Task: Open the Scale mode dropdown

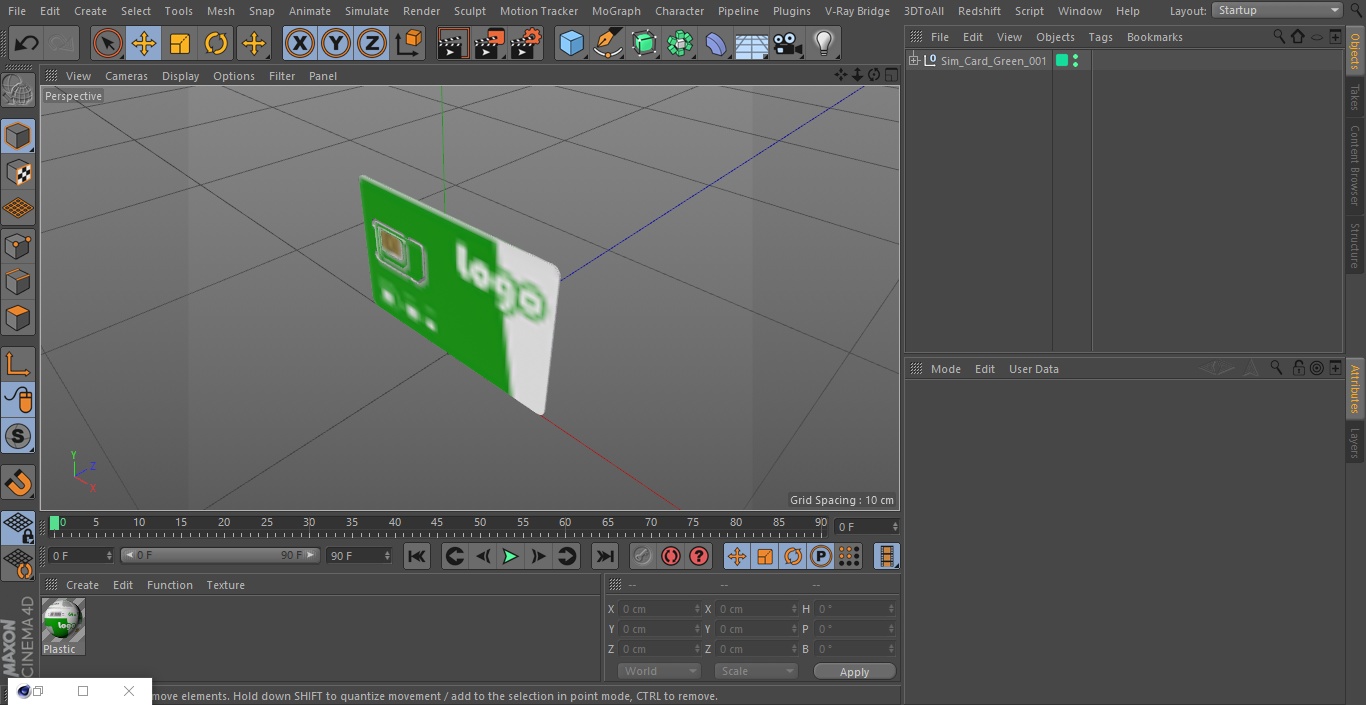Action: click(756, 671)
